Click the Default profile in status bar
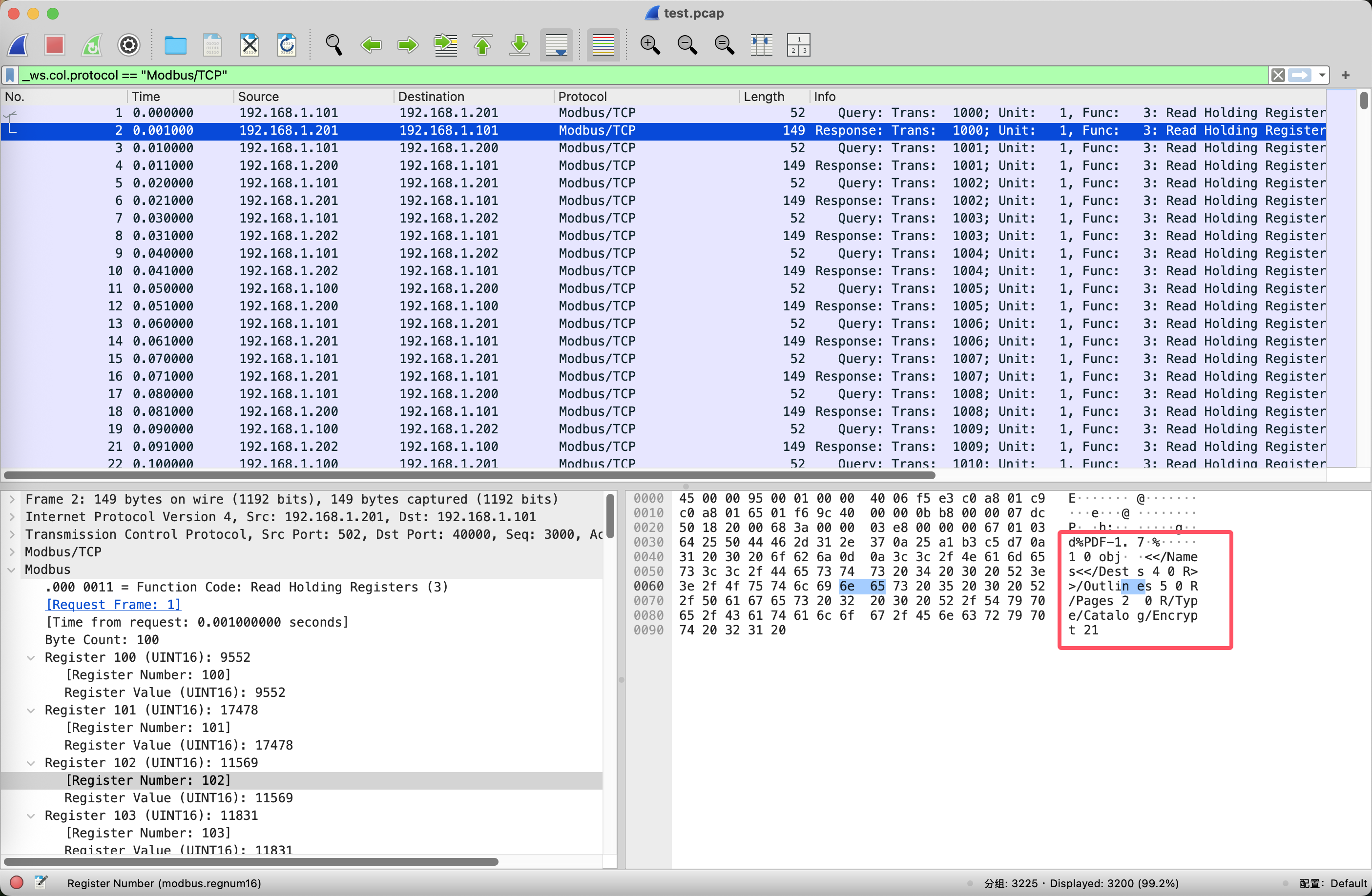The height and width of the screenshot is (896, 1372). 1332,883
